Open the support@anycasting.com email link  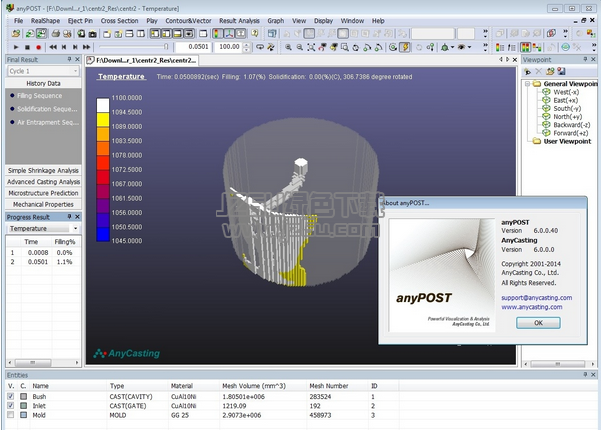[x=536, y=298]
